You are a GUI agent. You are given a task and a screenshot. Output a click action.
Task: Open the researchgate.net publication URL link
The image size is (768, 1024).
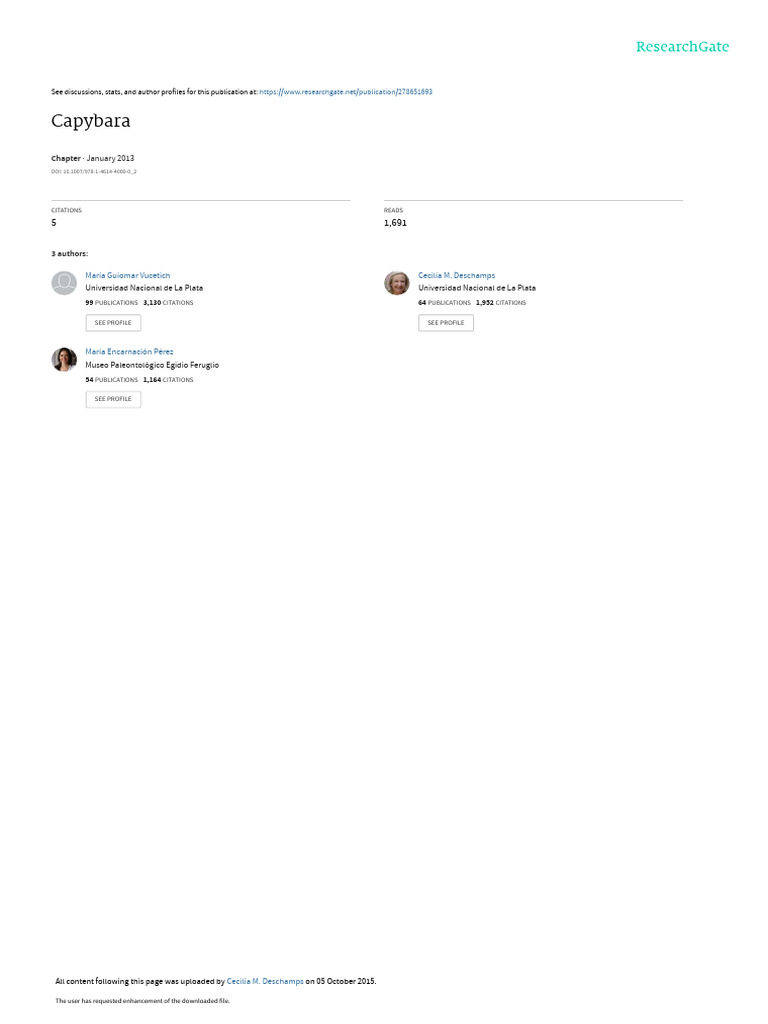click(x=345, y=92)
